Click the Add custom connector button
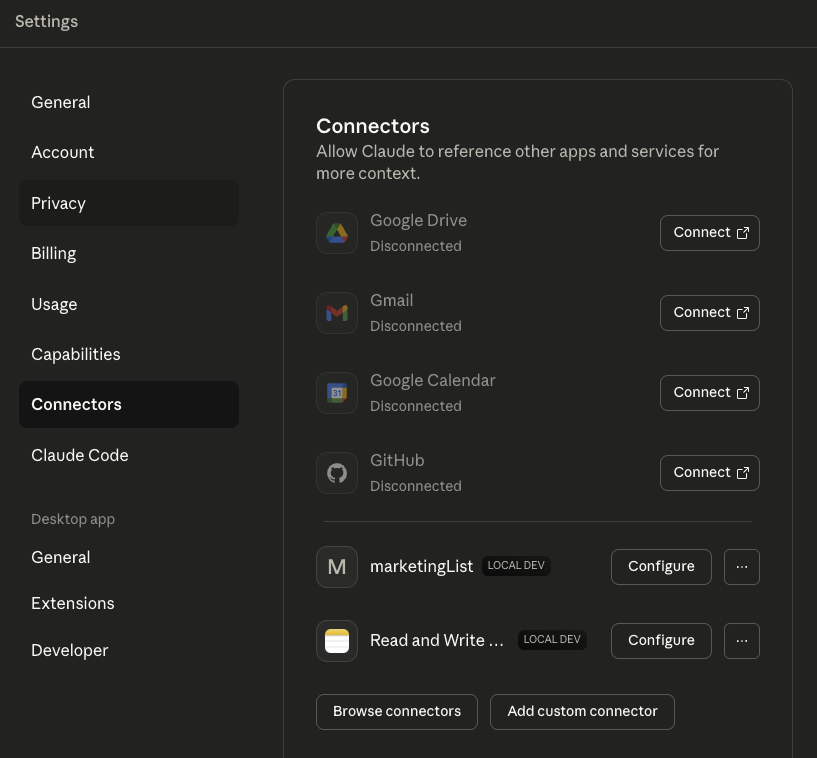 coord(582,711)
